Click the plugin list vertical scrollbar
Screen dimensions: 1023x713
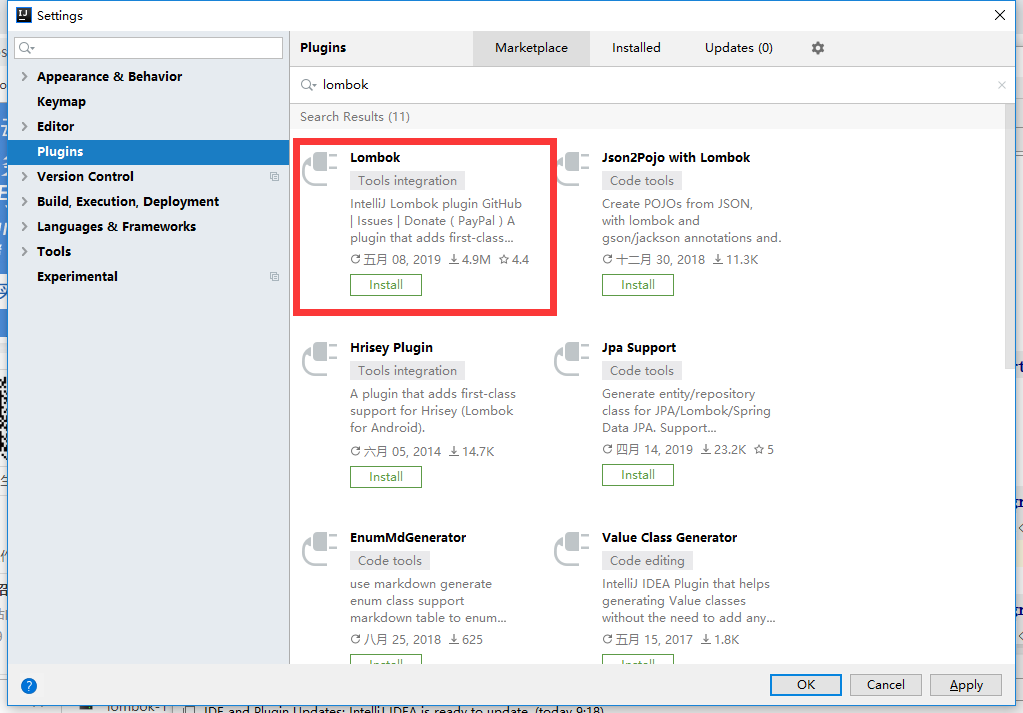click(1010, 237)
